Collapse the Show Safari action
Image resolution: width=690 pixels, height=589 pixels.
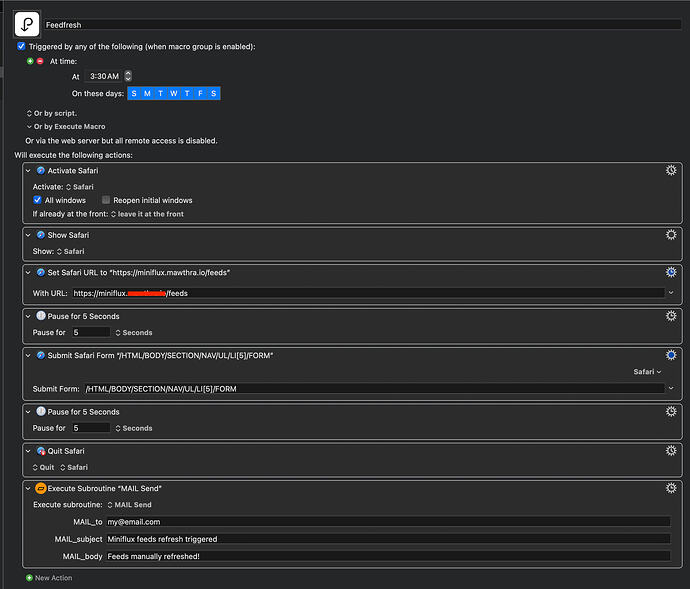click(x=28, y=235)
